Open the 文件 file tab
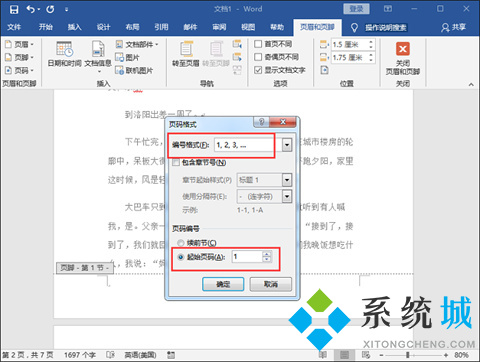The height and width of the screenshot is (362, 480). coord(14,27)
